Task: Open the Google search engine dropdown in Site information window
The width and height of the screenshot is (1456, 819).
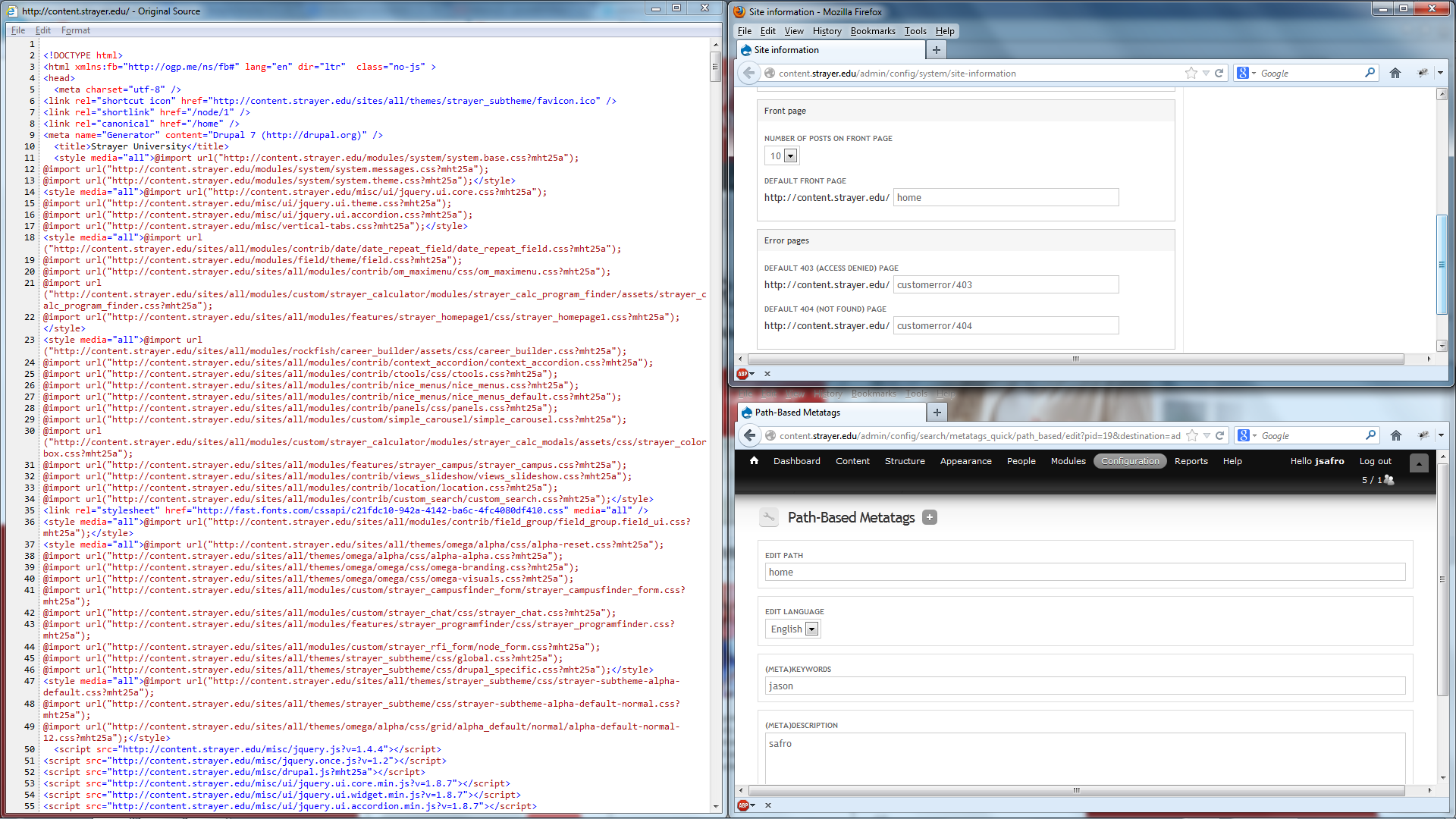Action: (1247, 73)
